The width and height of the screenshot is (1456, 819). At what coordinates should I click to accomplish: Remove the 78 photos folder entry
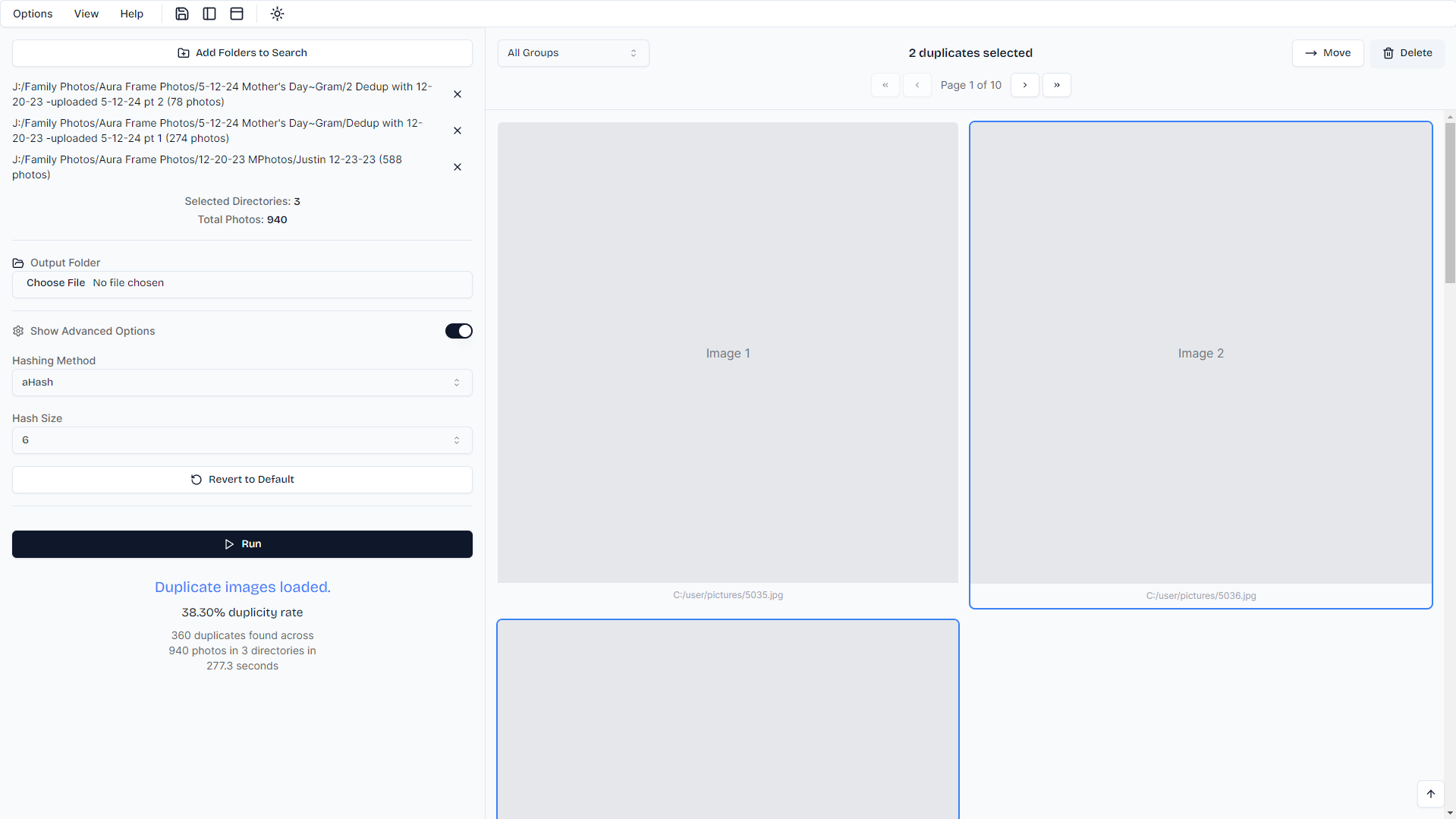[458, 94]
